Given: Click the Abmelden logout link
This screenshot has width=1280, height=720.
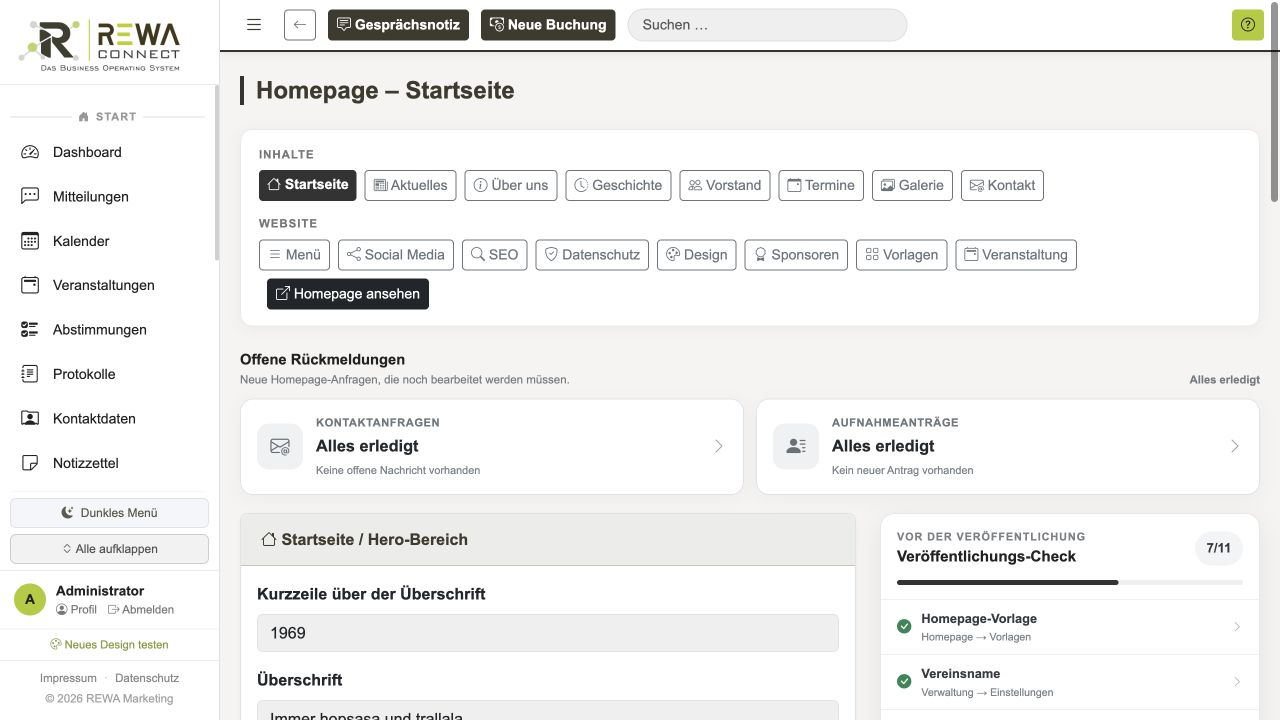Looking at the screenshot, I should 141,610.
